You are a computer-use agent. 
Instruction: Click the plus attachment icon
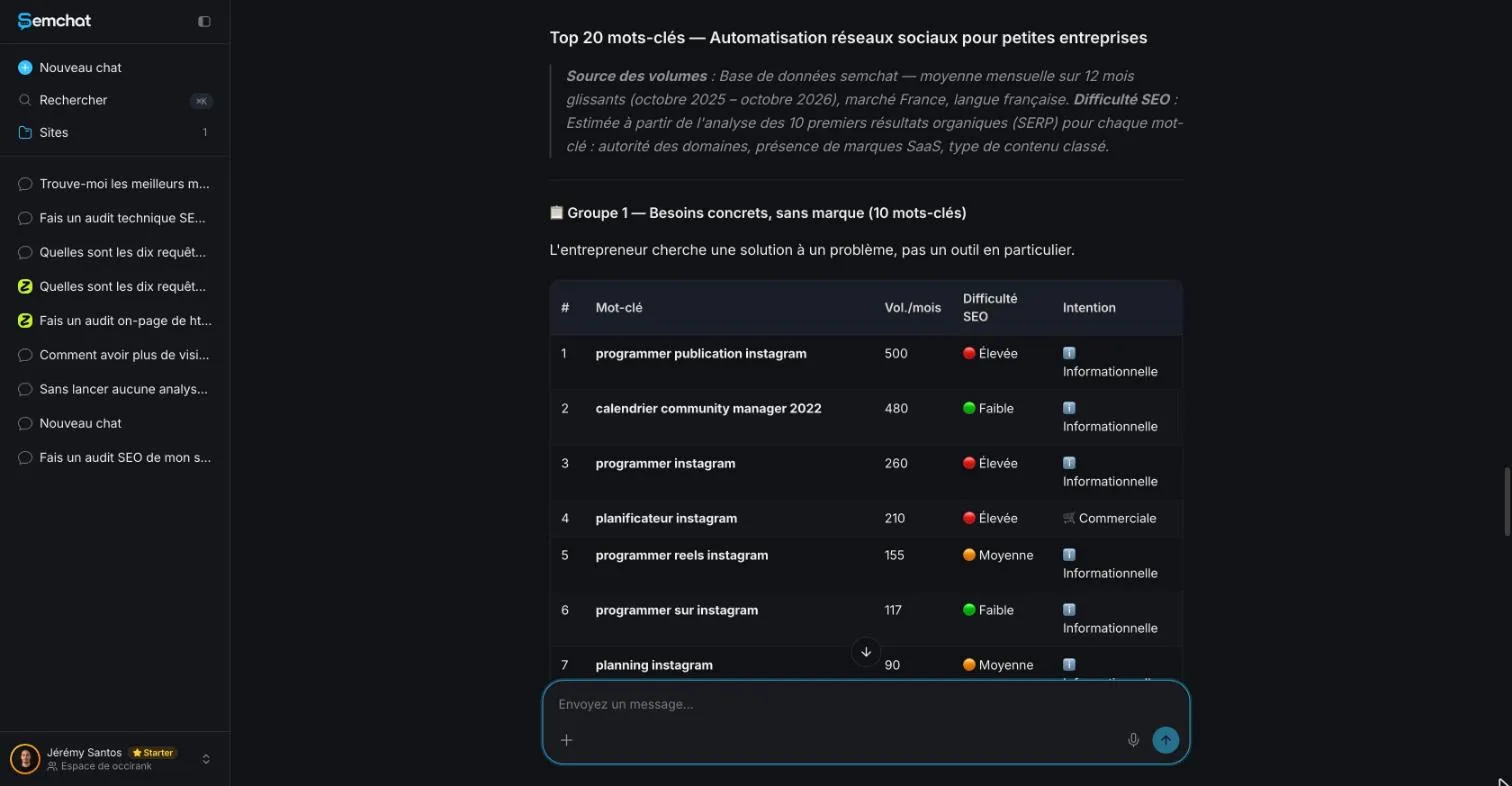(x=566, y=740)
